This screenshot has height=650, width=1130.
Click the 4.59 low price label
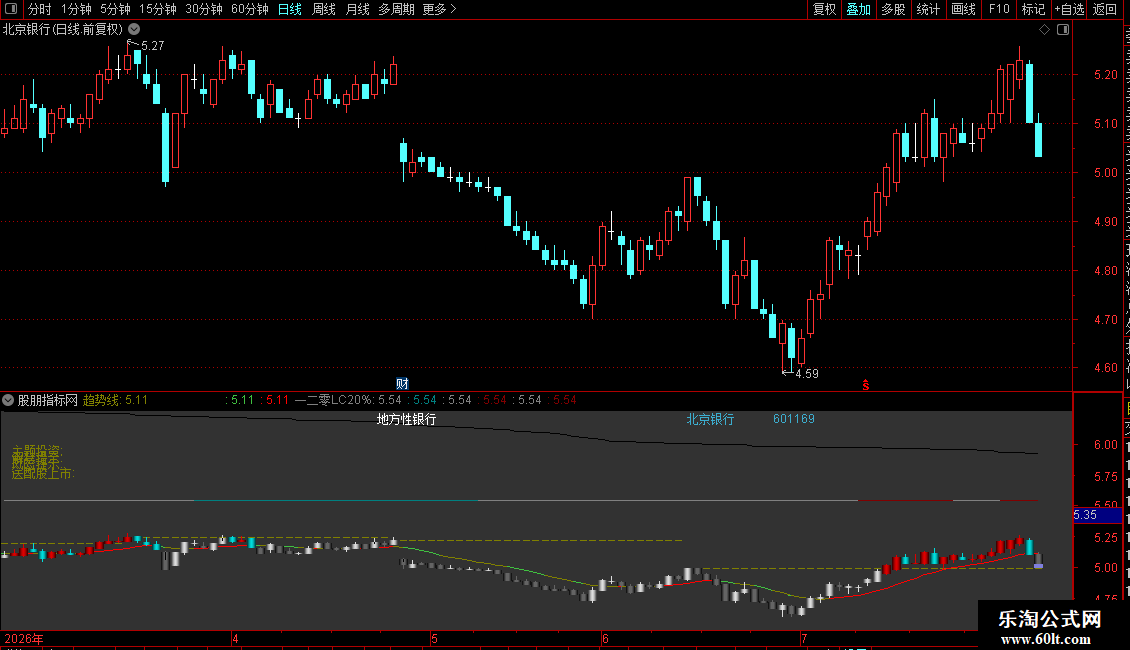(806, 373)
